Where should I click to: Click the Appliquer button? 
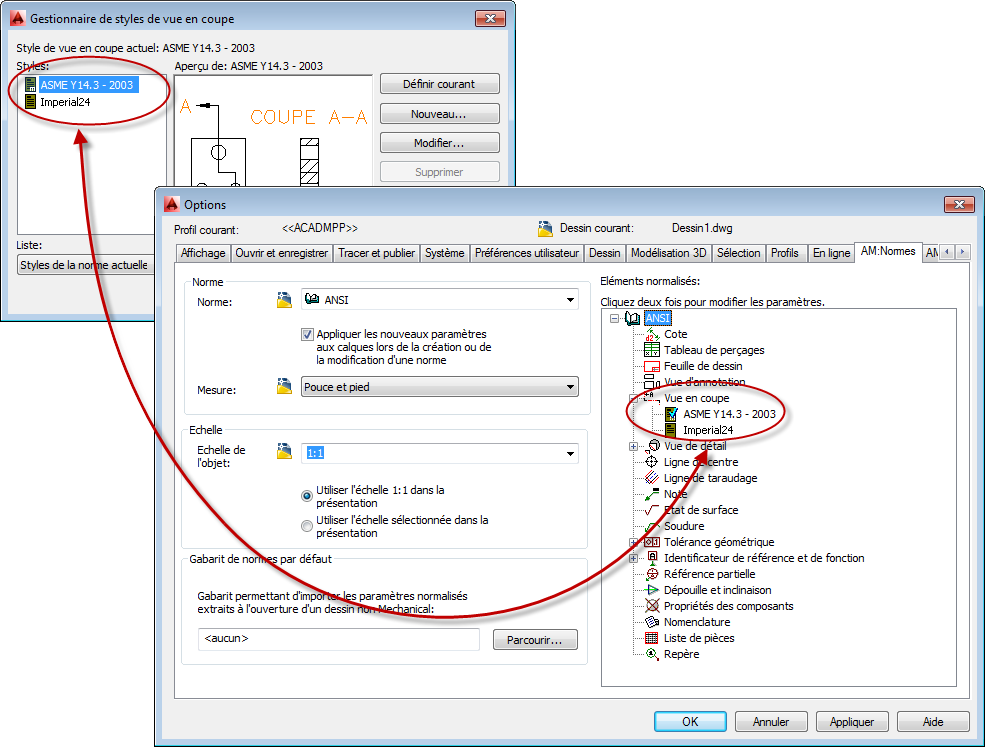tap(852, 722)
